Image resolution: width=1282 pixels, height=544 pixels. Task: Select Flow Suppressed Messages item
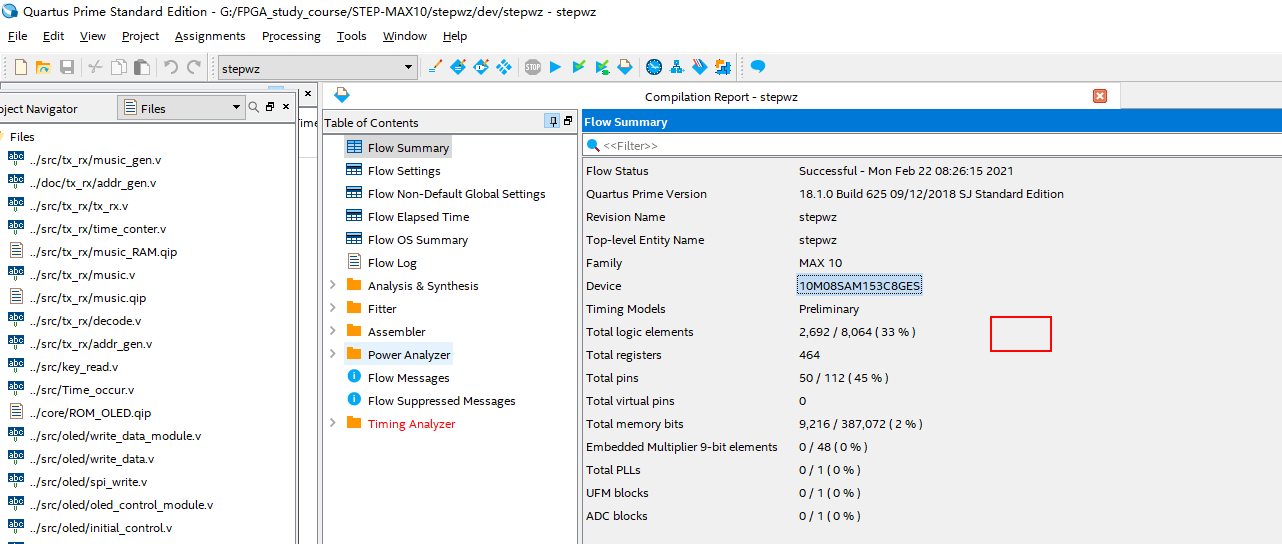pos(441,400)
